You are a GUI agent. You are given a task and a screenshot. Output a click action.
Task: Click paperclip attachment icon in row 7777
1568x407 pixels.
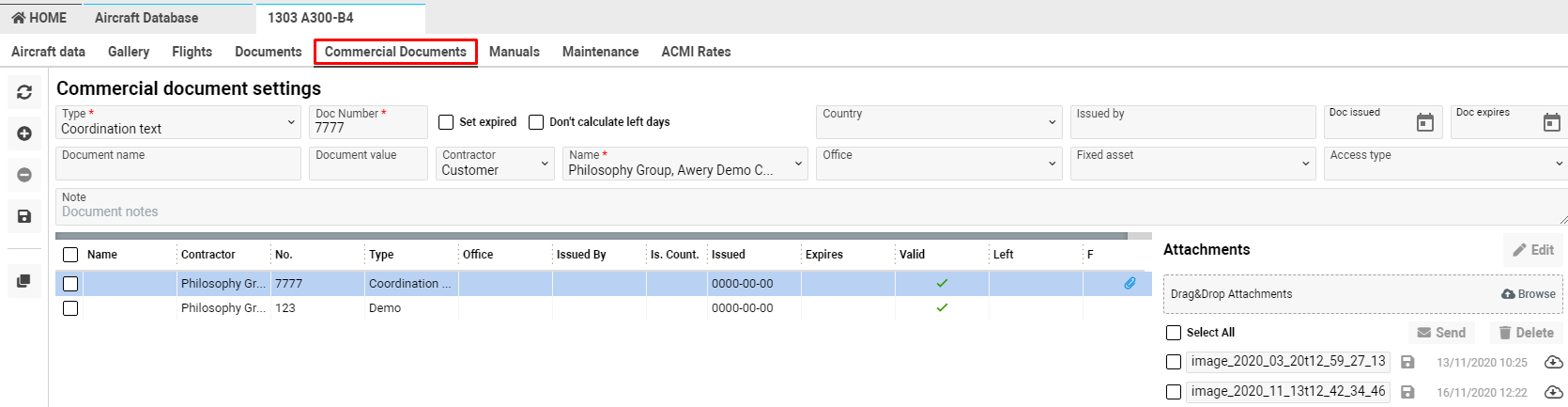point(1130,283)
